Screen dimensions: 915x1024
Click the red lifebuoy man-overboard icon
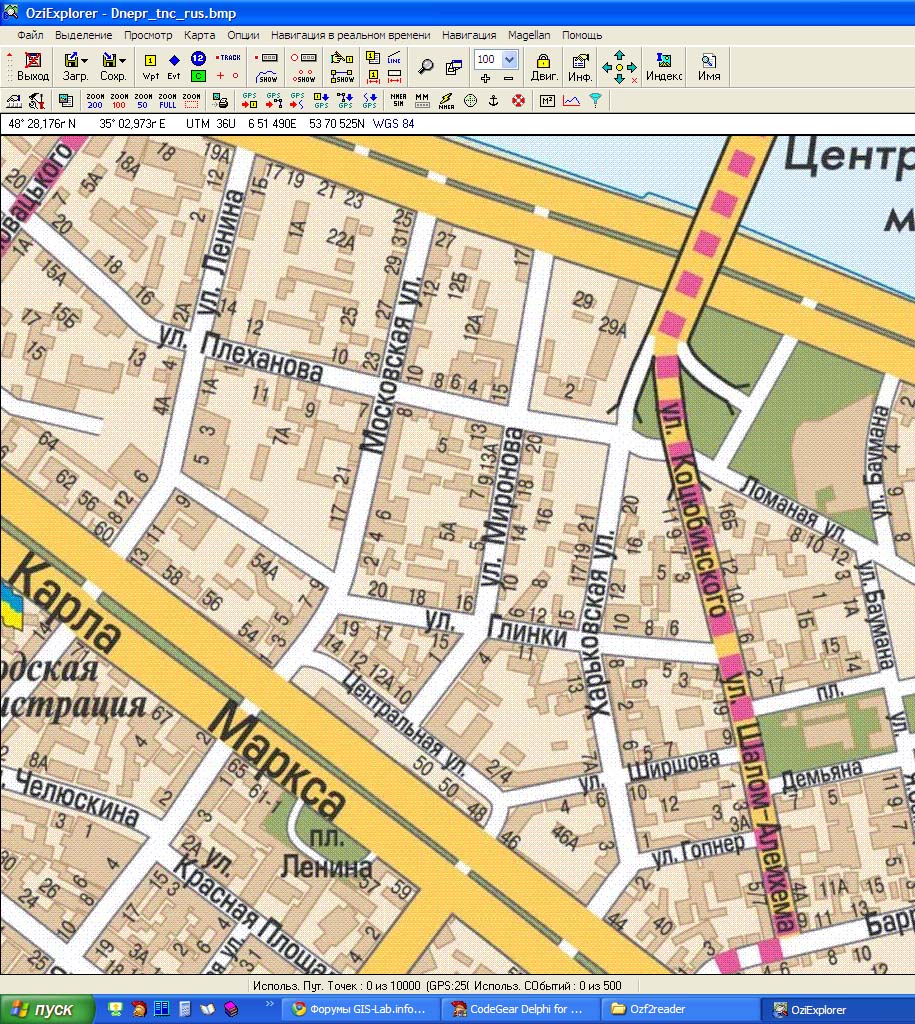[518, 100]
